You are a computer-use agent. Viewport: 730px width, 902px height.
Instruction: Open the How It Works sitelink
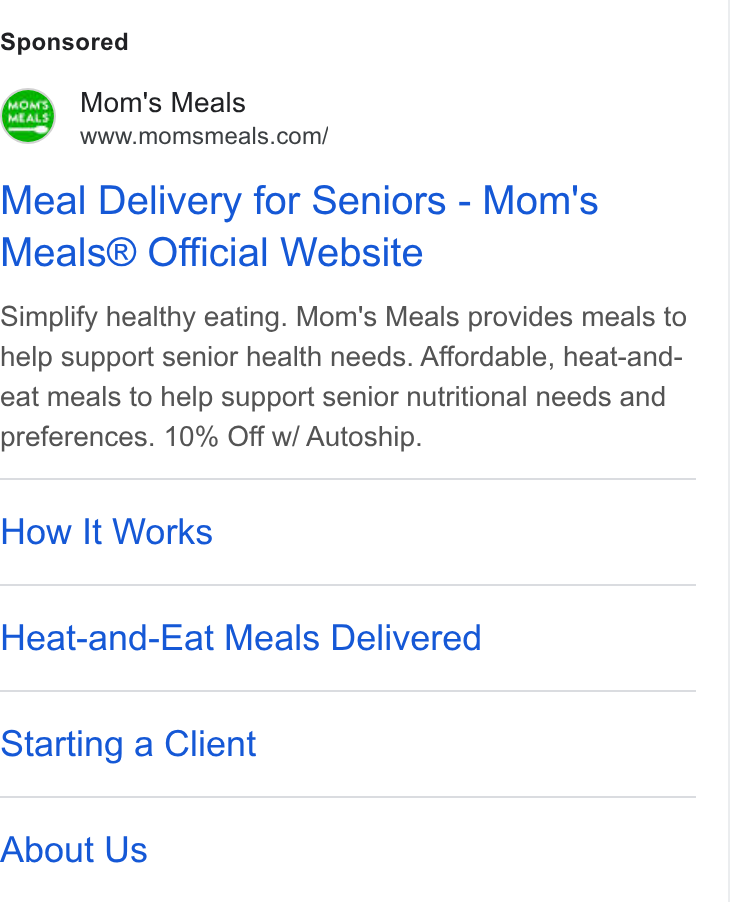(x=106, y=532)
